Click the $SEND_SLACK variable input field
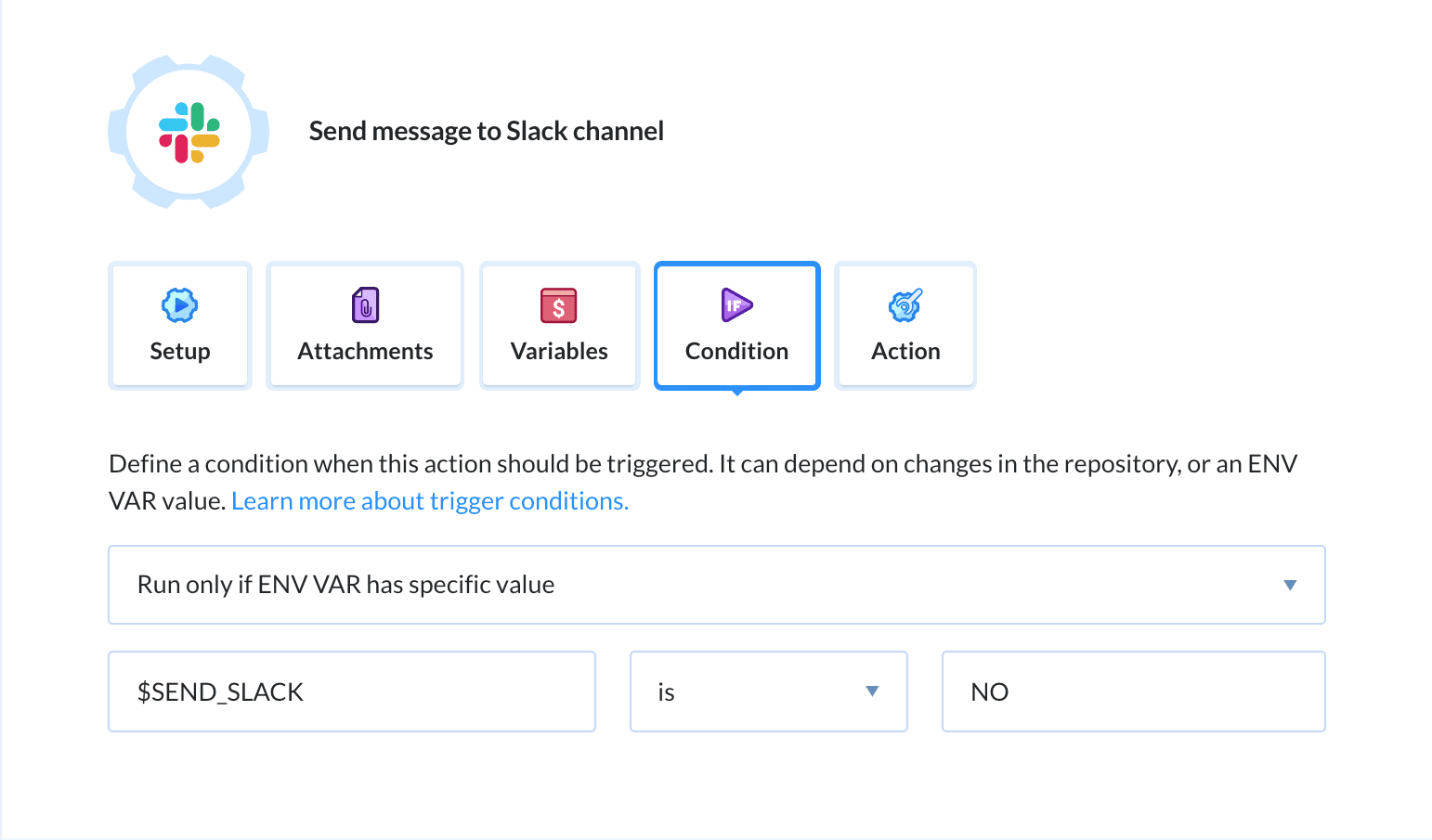The height and width of the screenshot is (840, 1432). point(351,691)
